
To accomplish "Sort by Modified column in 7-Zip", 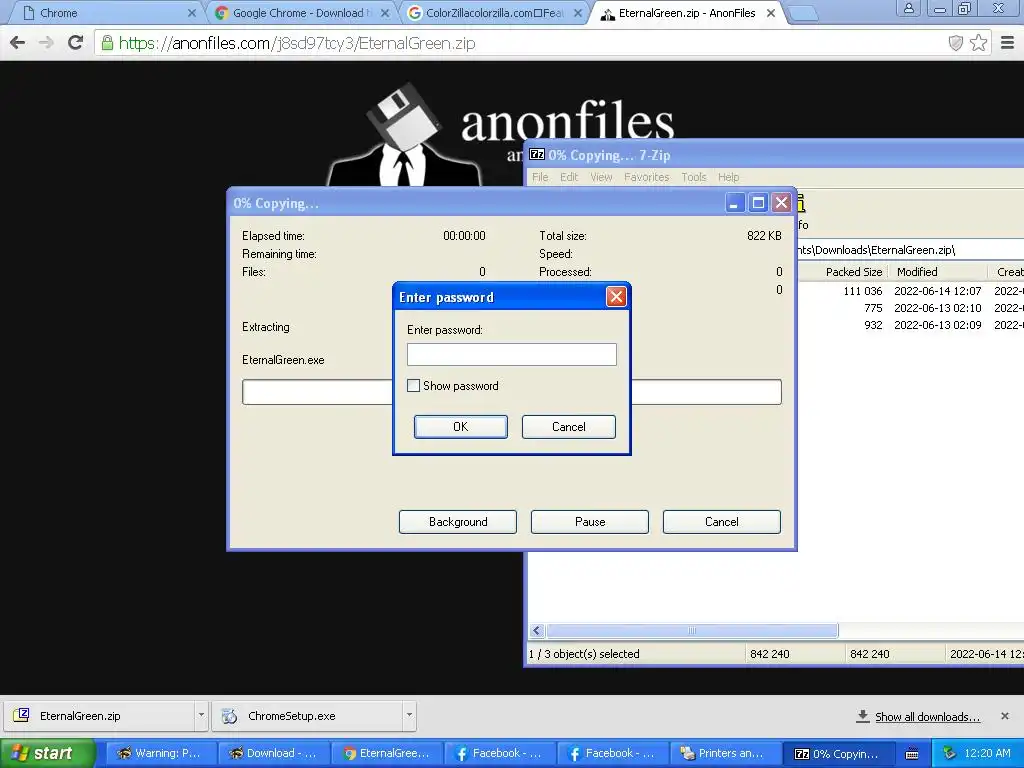I will [938, 272].
